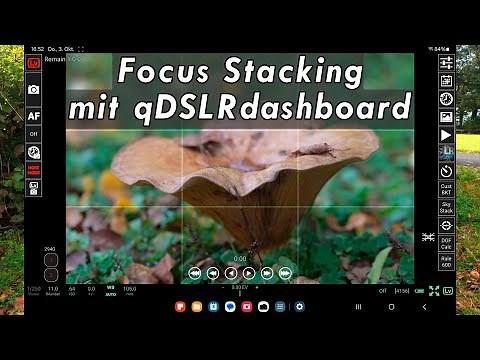Step focus forward one with single-right arrow
Screen dimensions: 480x360
click(x=249, y=273)
